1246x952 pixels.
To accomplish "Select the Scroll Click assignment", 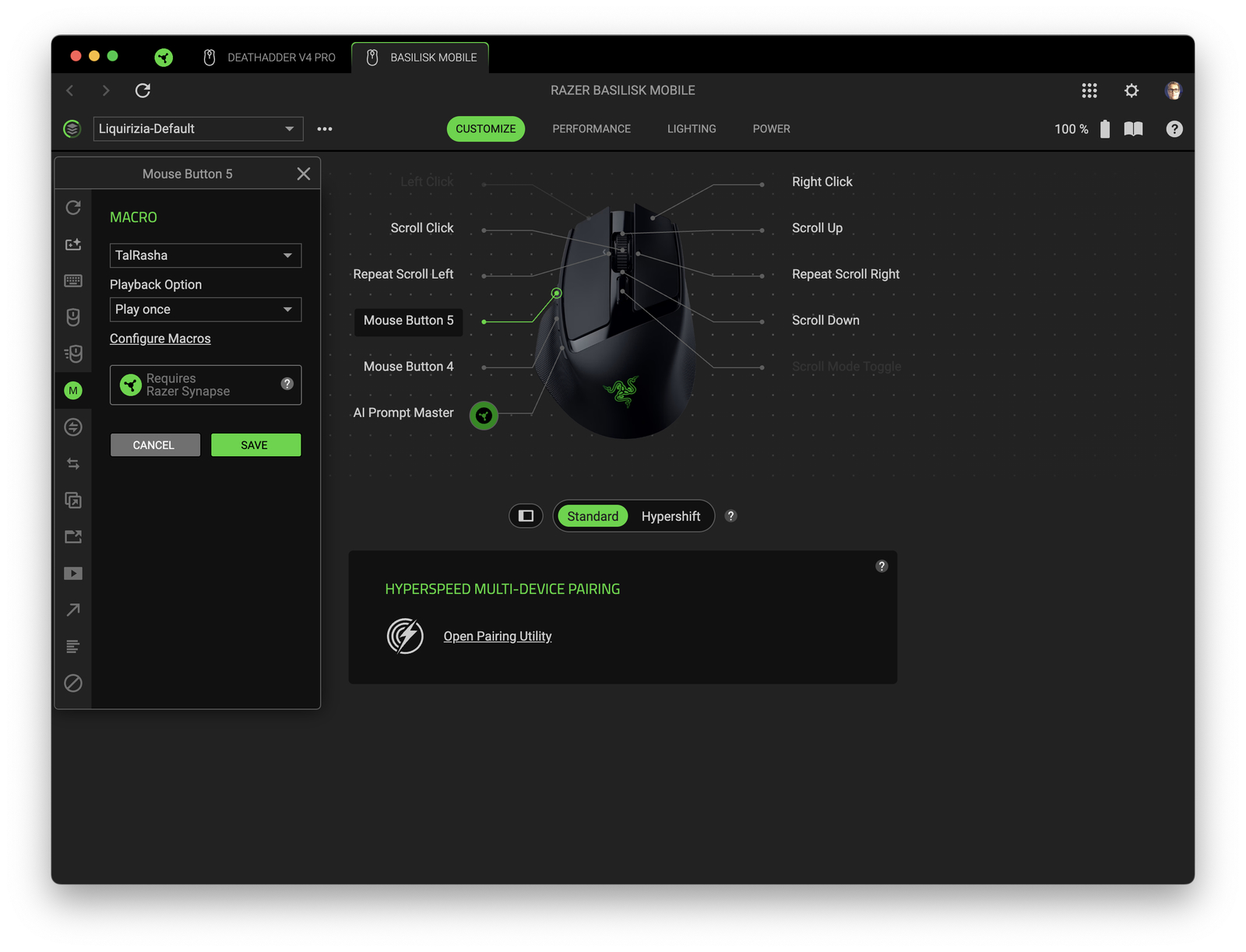I will 422,228.
